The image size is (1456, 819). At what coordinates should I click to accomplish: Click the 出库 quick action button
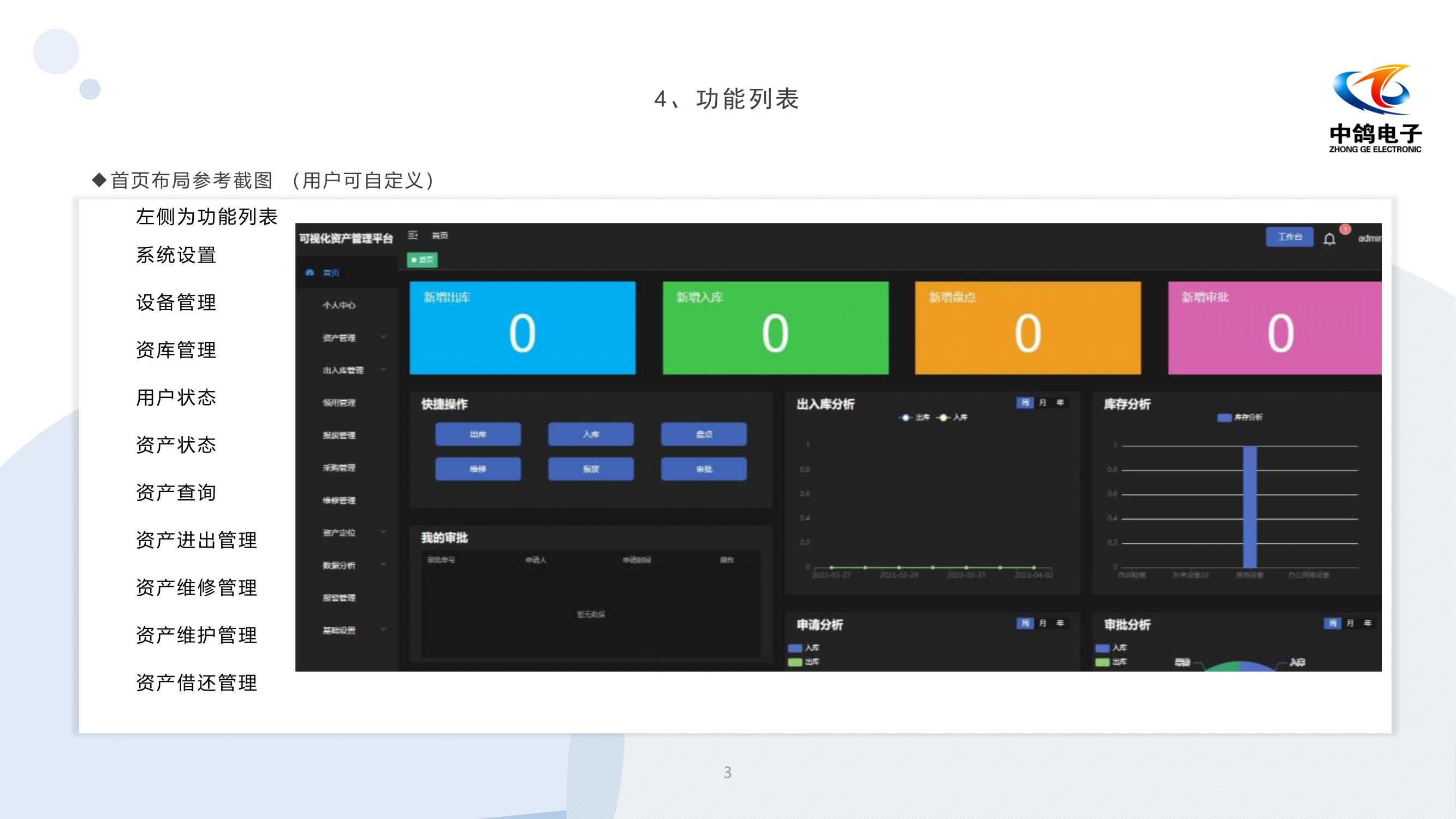478,434
